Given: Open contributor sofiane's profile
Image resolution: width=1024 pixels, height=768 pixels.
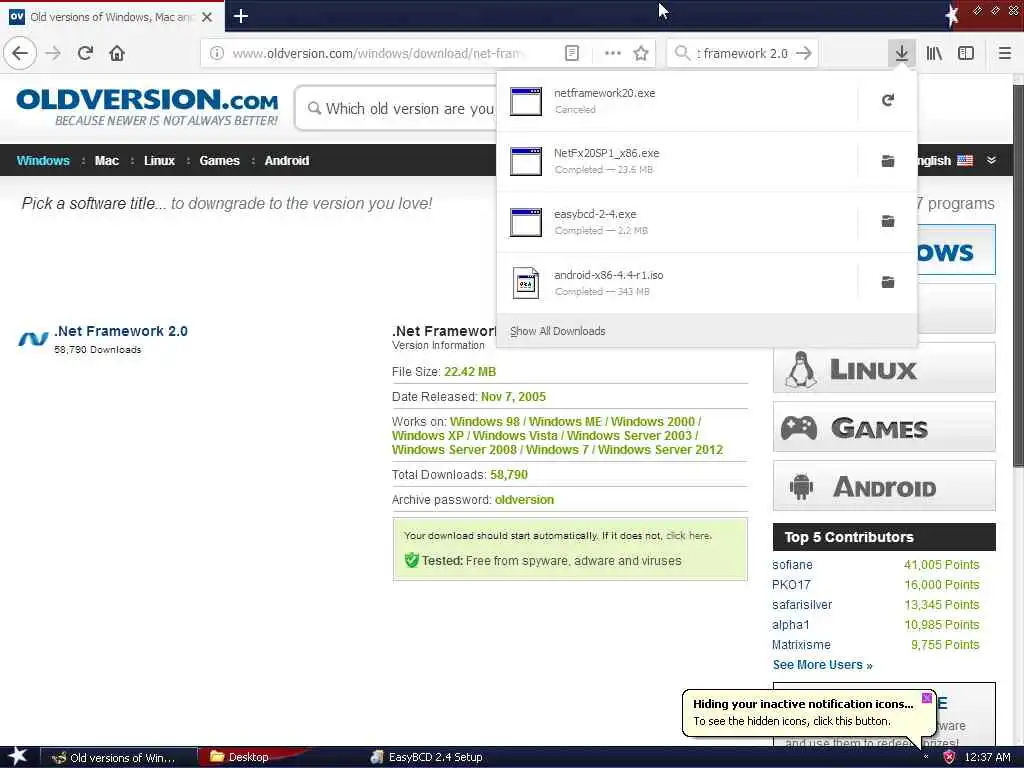Looking at the screenshot, I should [x=792, y=564].
